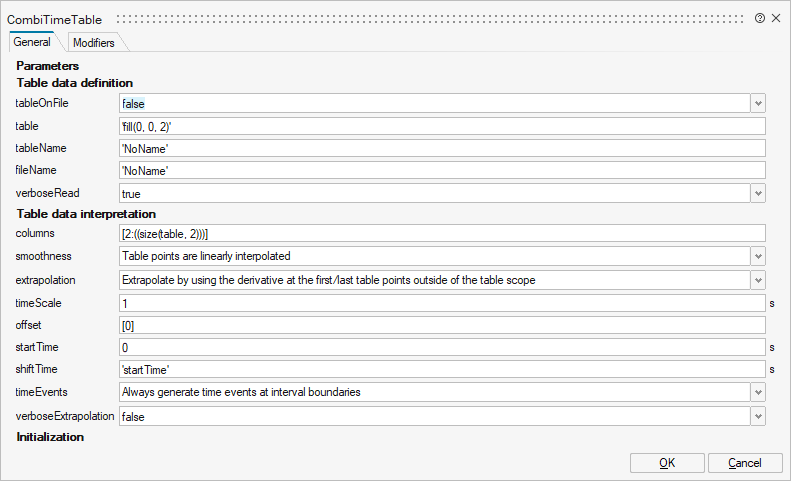
Task: Click the help question mark icon
Action: point(760,18)
